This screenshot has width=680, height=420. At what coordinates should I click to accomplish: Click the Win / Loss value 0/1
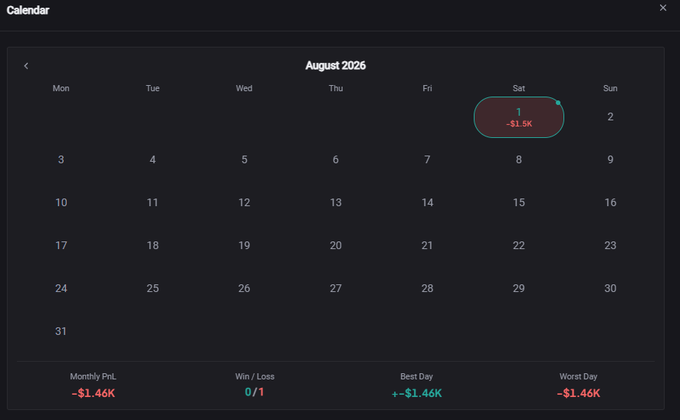(255, 392)
